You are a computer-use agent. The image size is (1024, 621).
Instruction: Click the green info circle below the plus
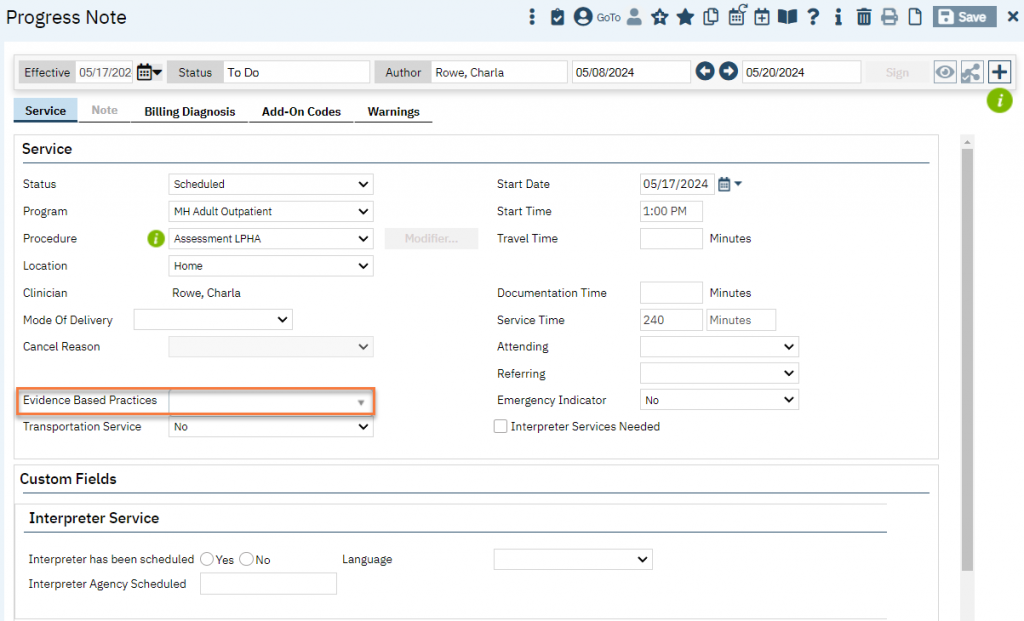pos(999,101)
